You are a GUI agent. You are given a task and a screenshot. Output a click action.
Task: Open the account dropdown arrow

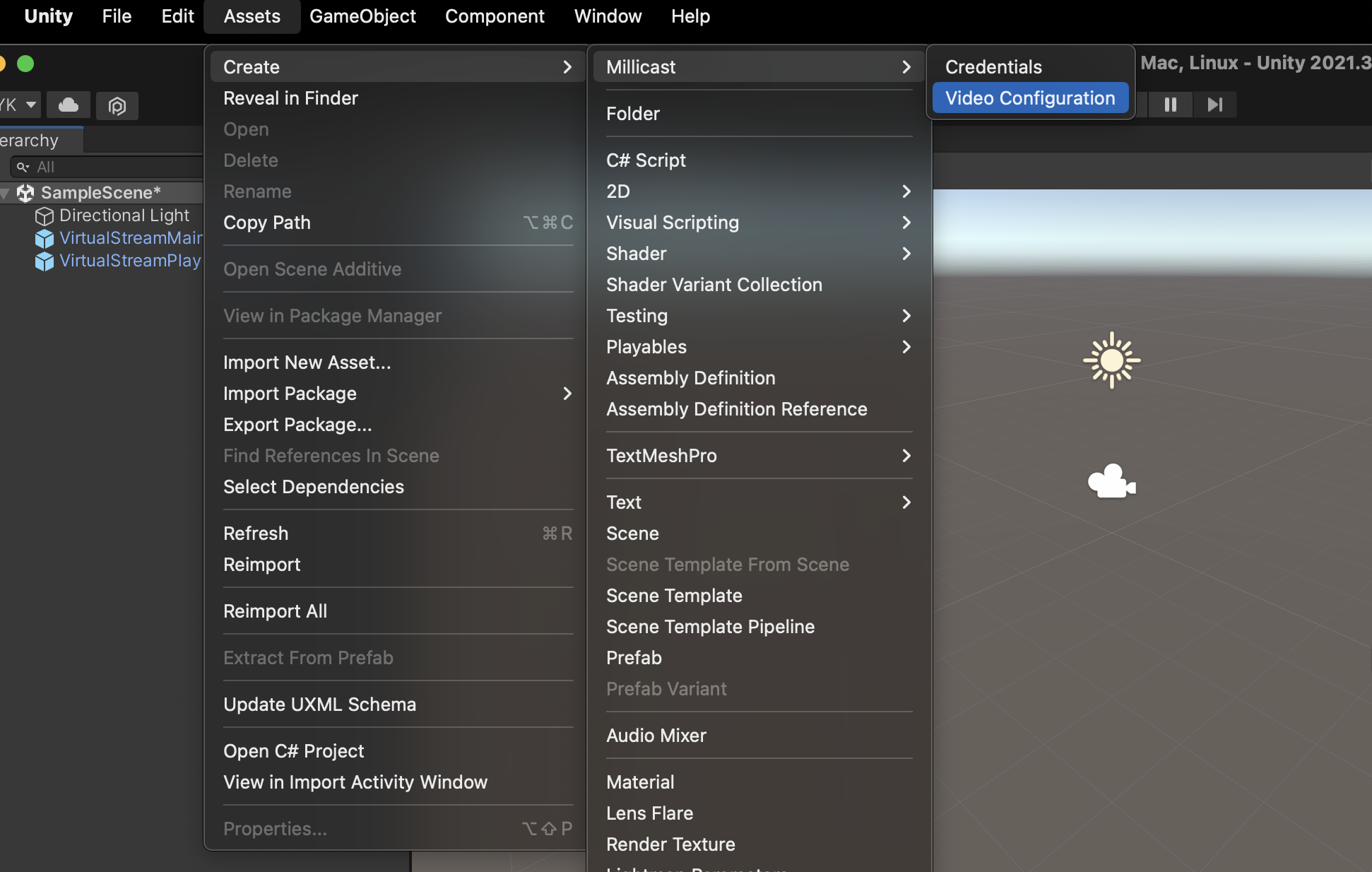point(30,105)
